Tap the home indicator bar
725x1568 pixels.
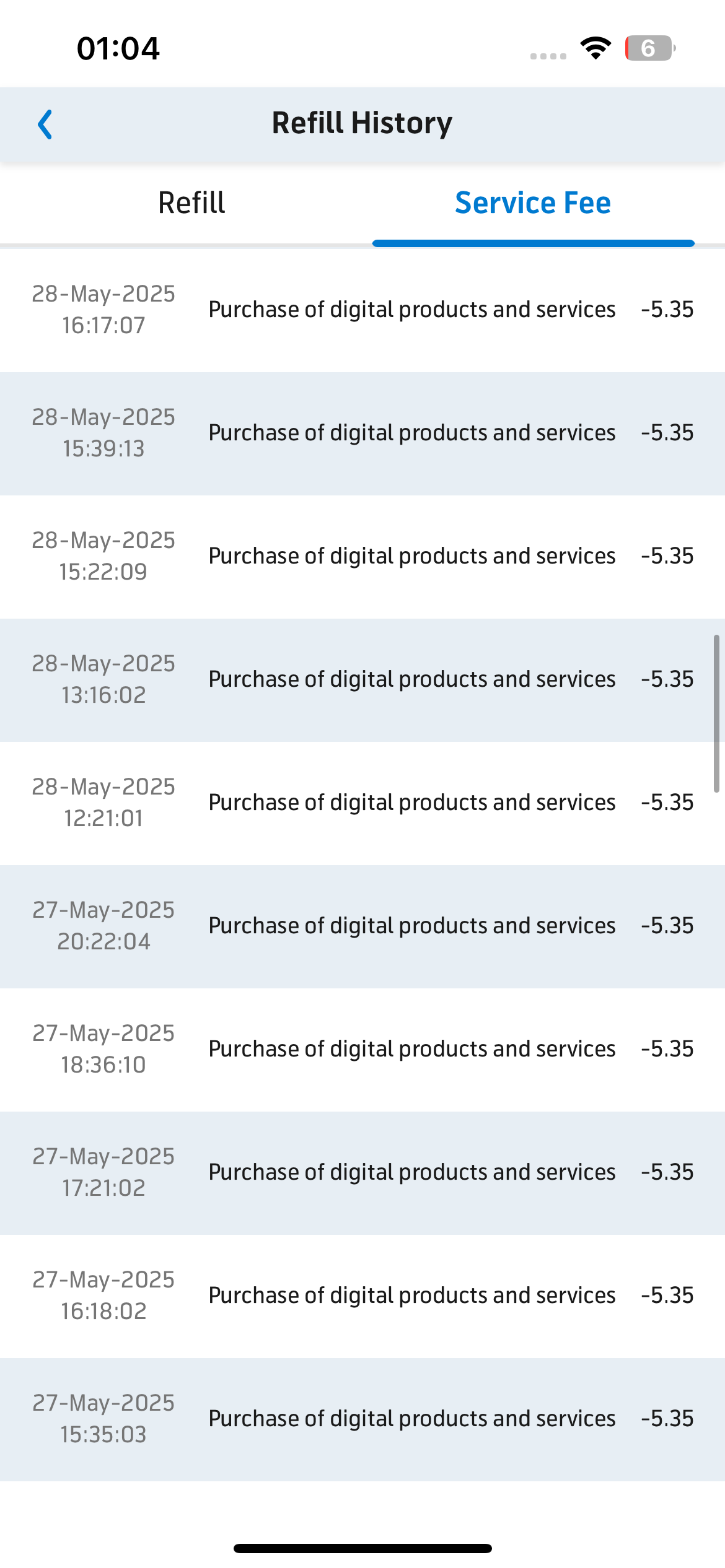click(362, 1548)
